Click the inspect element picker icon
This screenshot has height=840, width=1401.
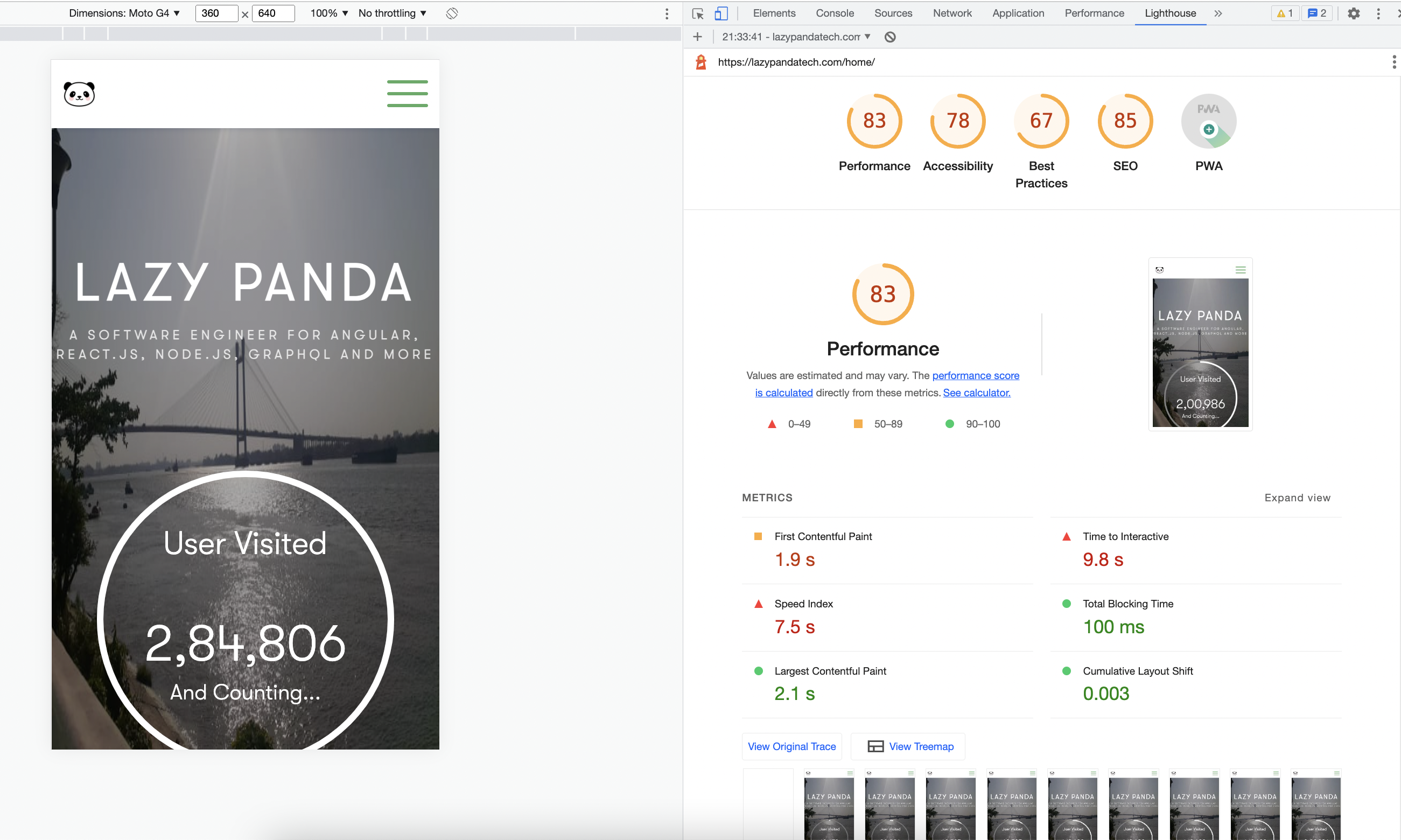[698, 13]
